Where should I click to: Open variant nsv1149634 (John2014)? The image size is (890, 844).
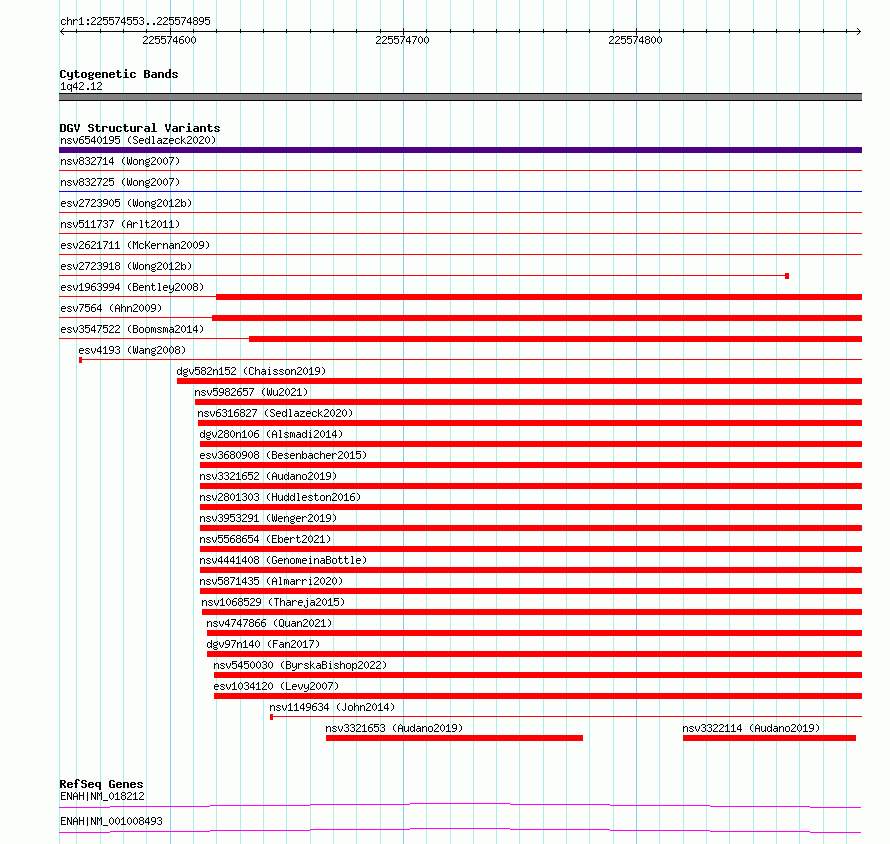[x=331, y=707]
